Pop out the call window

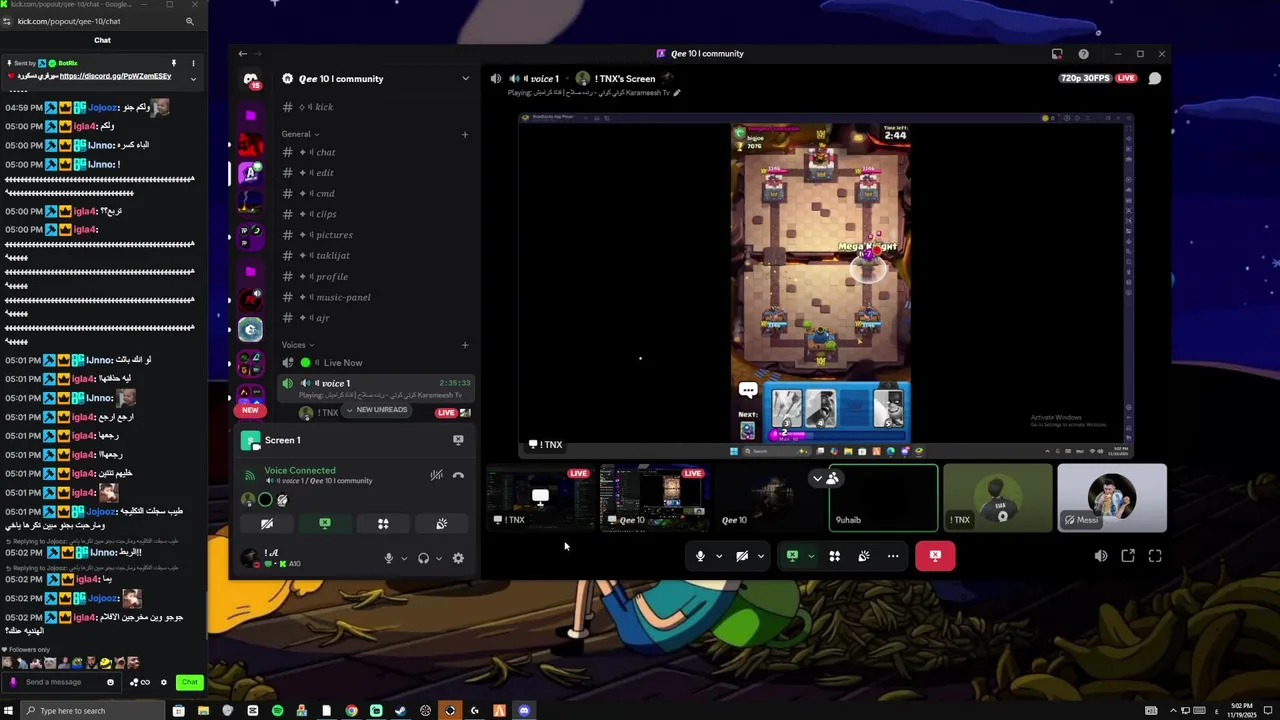click(1128, 556)
